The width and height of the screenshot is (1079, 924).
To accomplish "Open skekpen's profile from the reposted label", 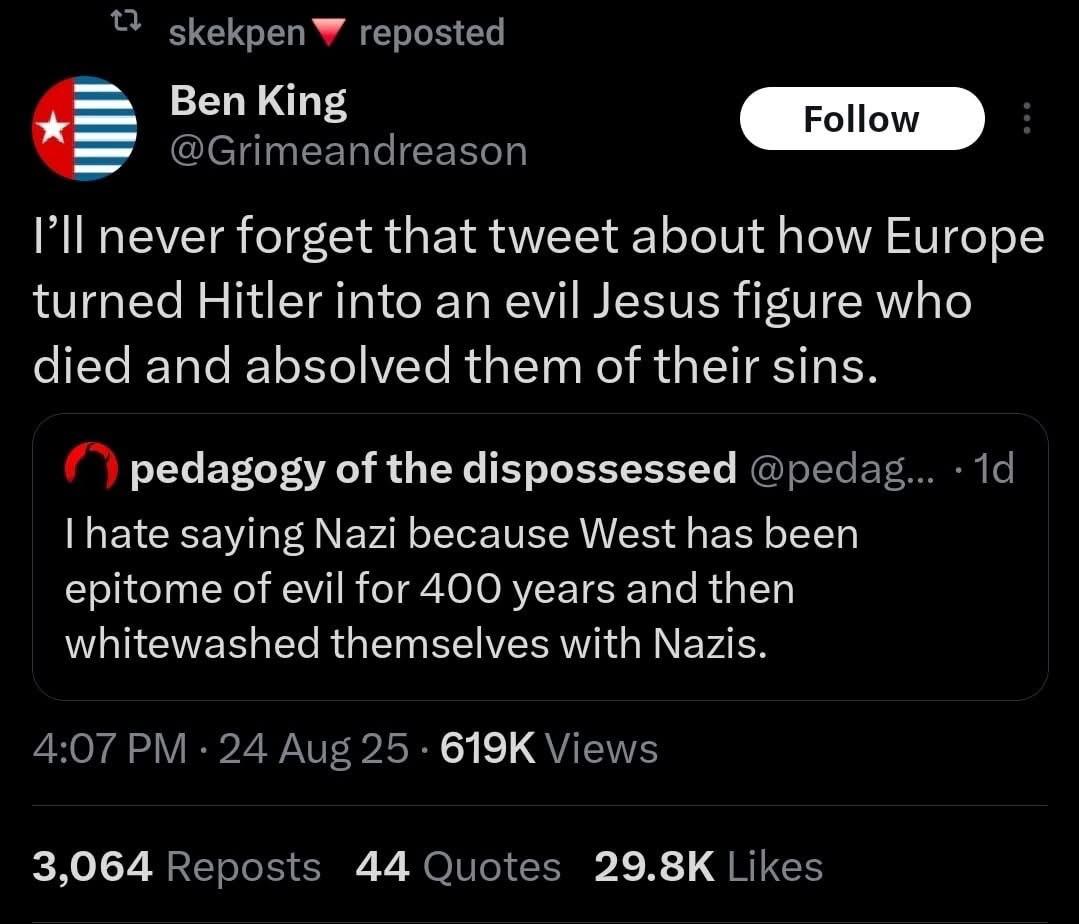I will (236, 33).
